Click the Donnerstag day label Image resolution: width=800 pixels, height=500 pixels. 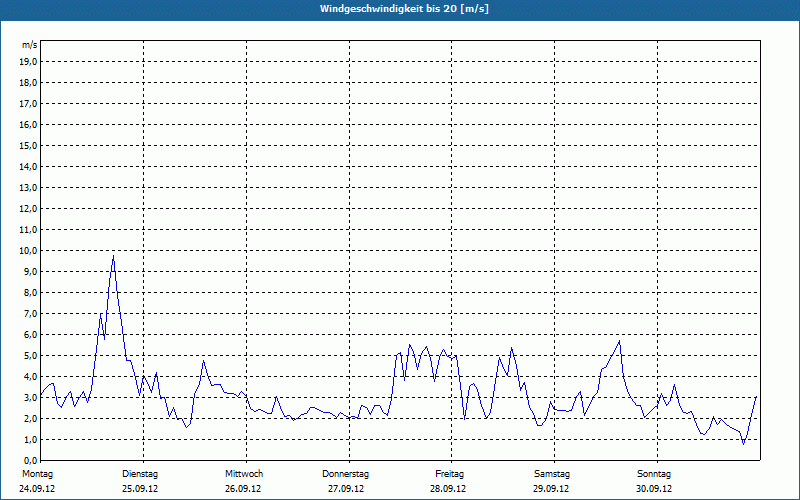(x=345, y=474)
